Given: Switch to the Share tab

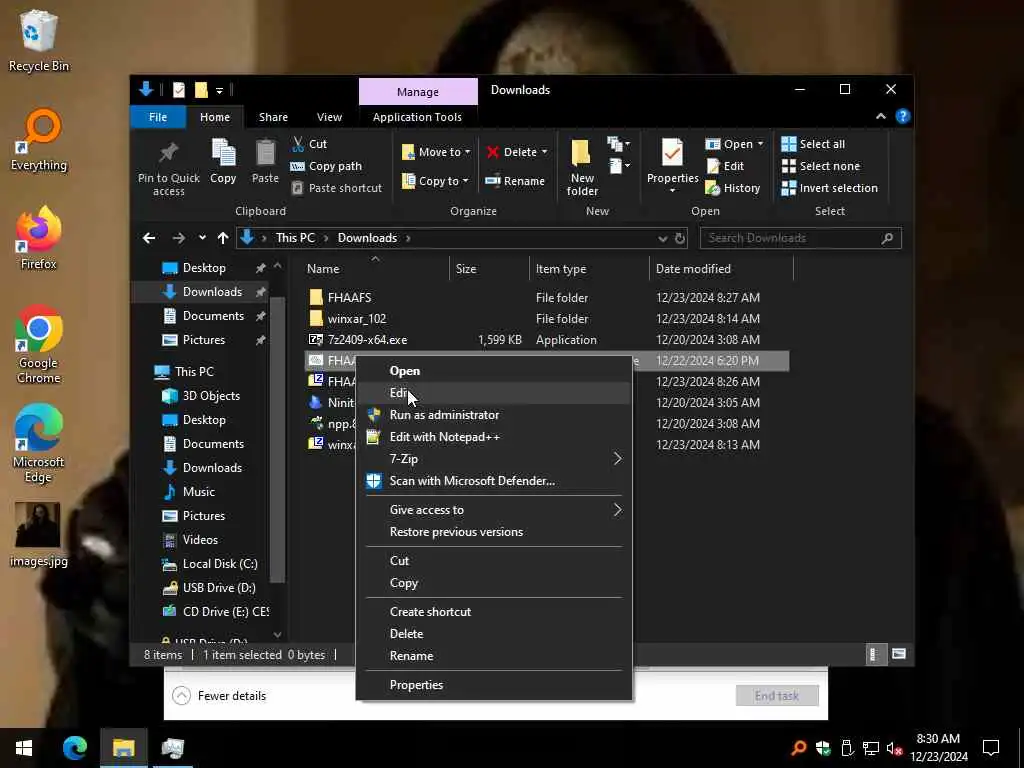Looking at the screenshot, I should [273, 117].
